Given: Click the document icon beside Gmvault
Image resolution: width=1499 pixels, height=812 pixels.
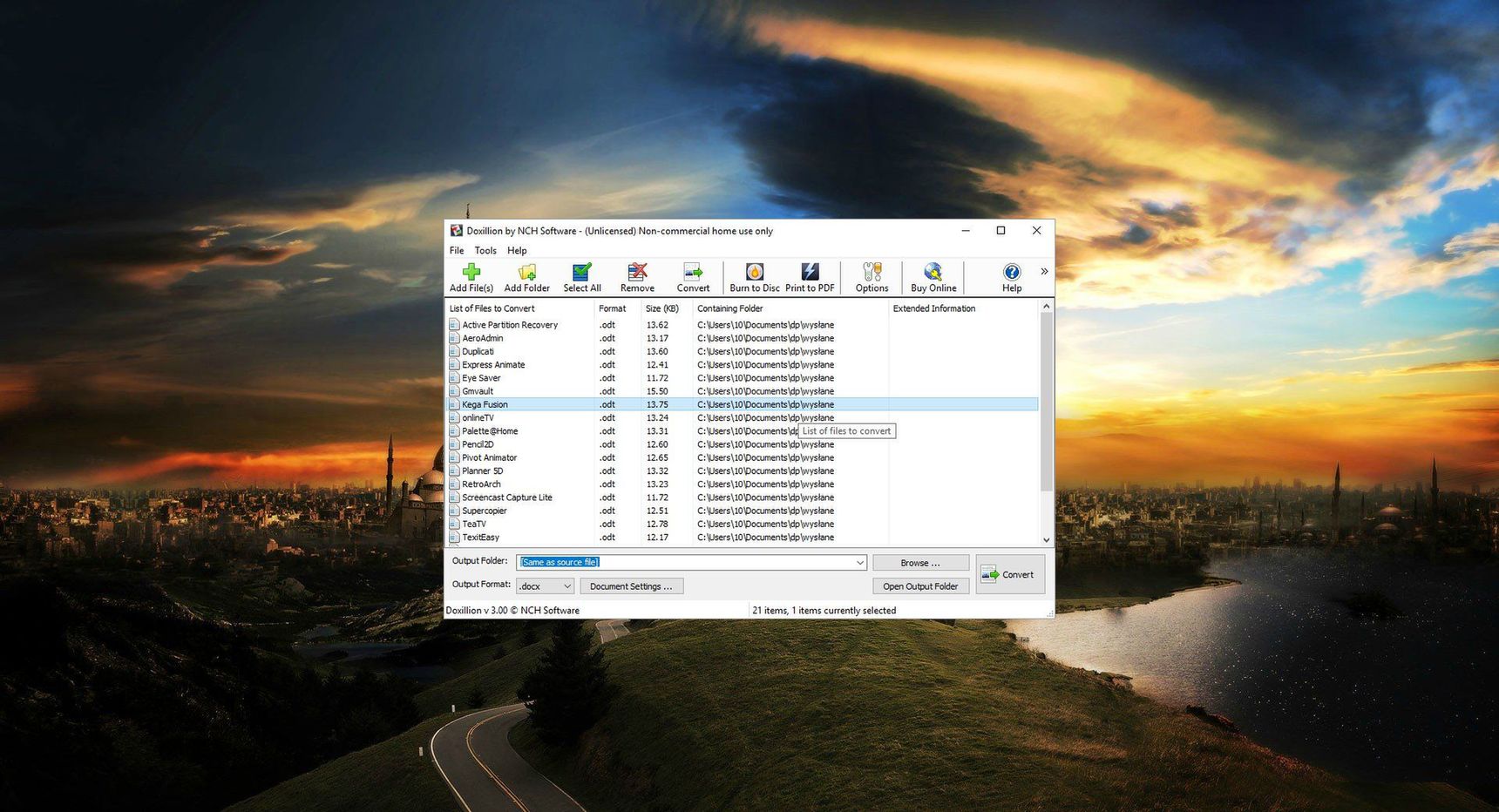Looking at the screenshot, I should [454, 391].
